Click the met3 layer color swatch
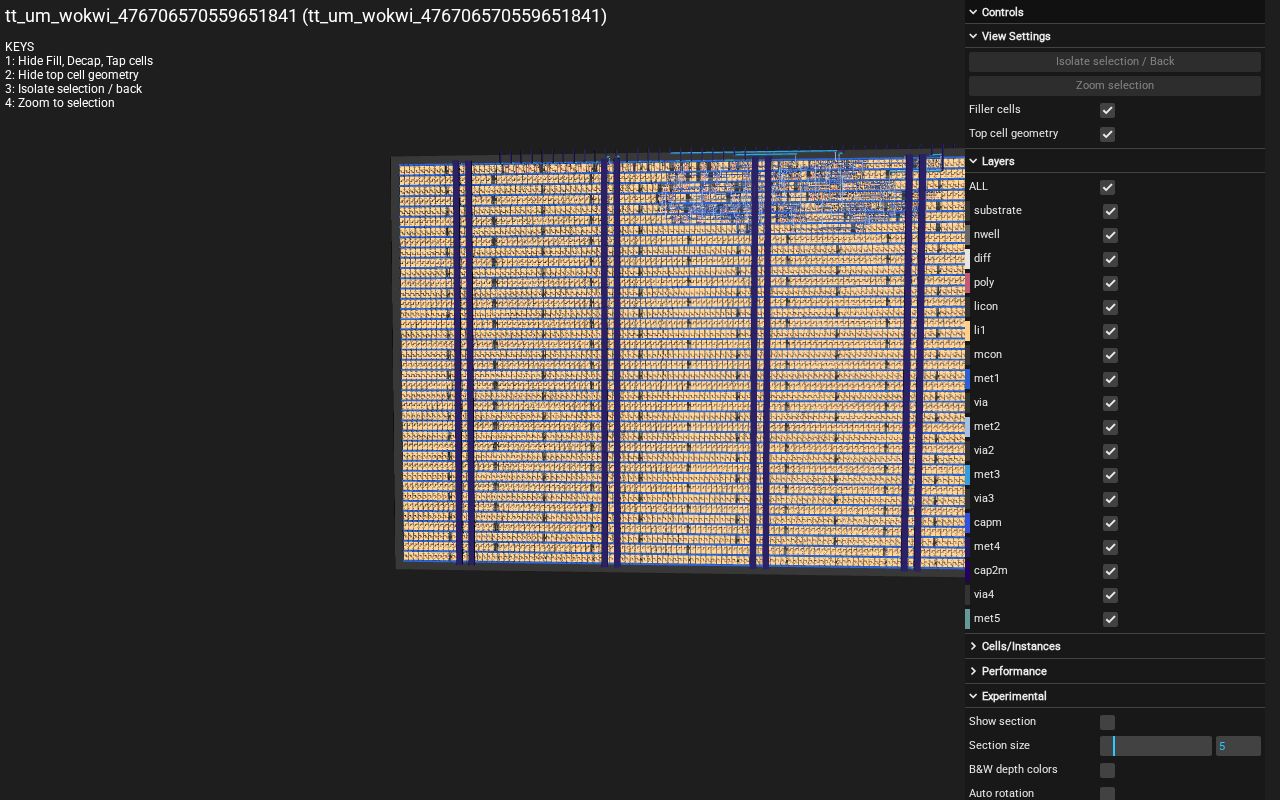This screenshot has width=1280, height=800. point(967,475)
